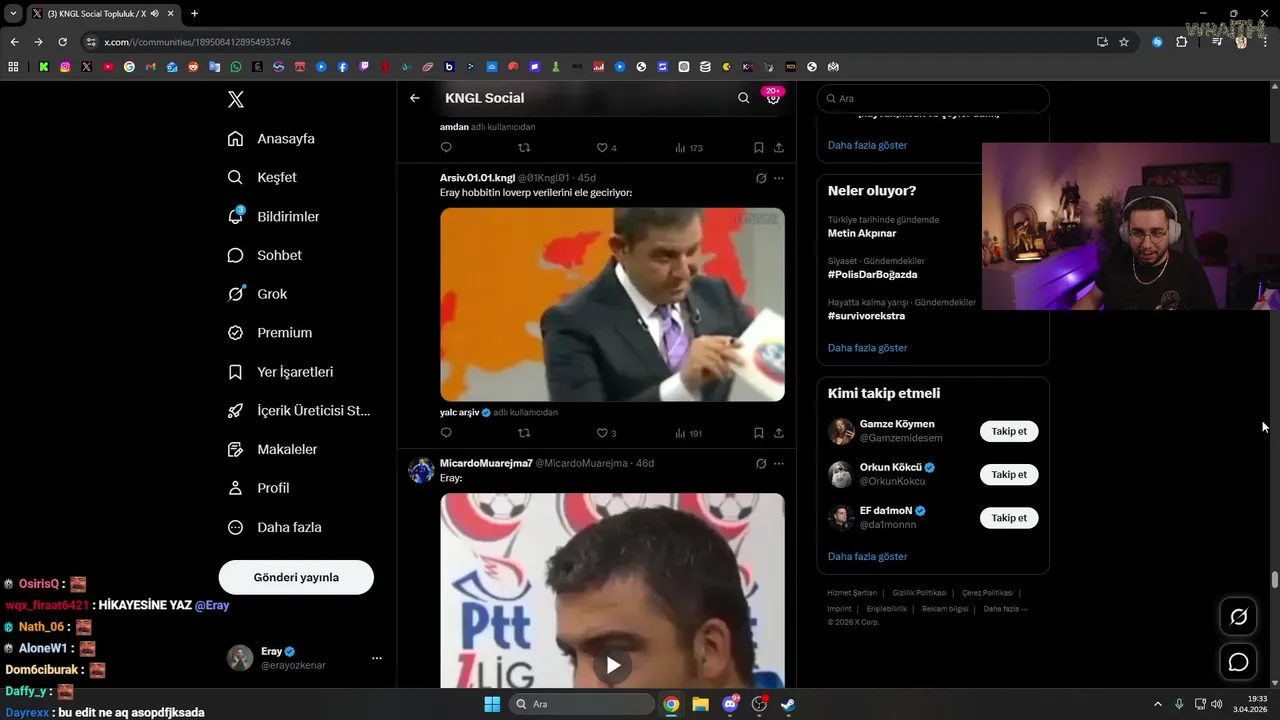The image size is (1280, 720).
Task: Like the post with 4 likes
Action: tap(606, 148)
